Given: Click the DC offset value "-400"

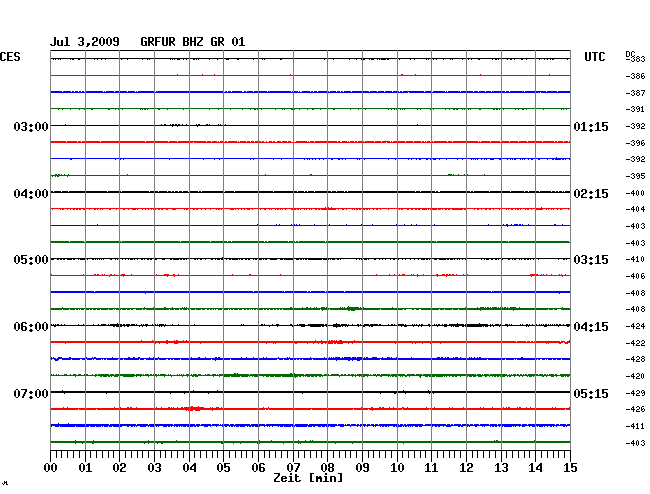Looking at the screenshot, I should [x=635, y=194].
